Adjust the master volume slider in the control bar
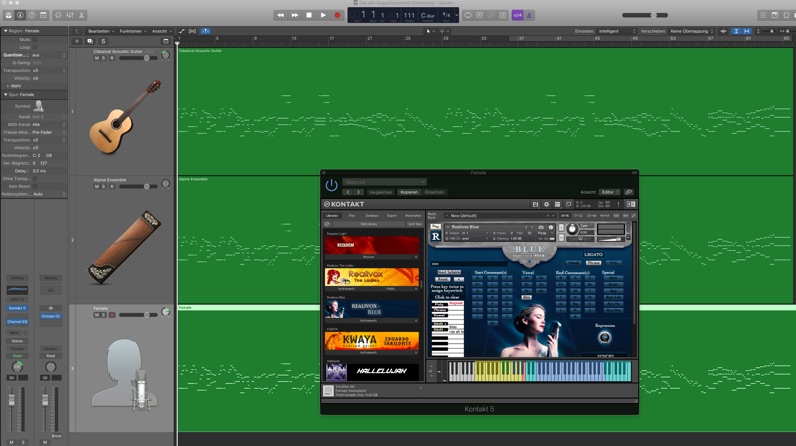 point(645,15)
